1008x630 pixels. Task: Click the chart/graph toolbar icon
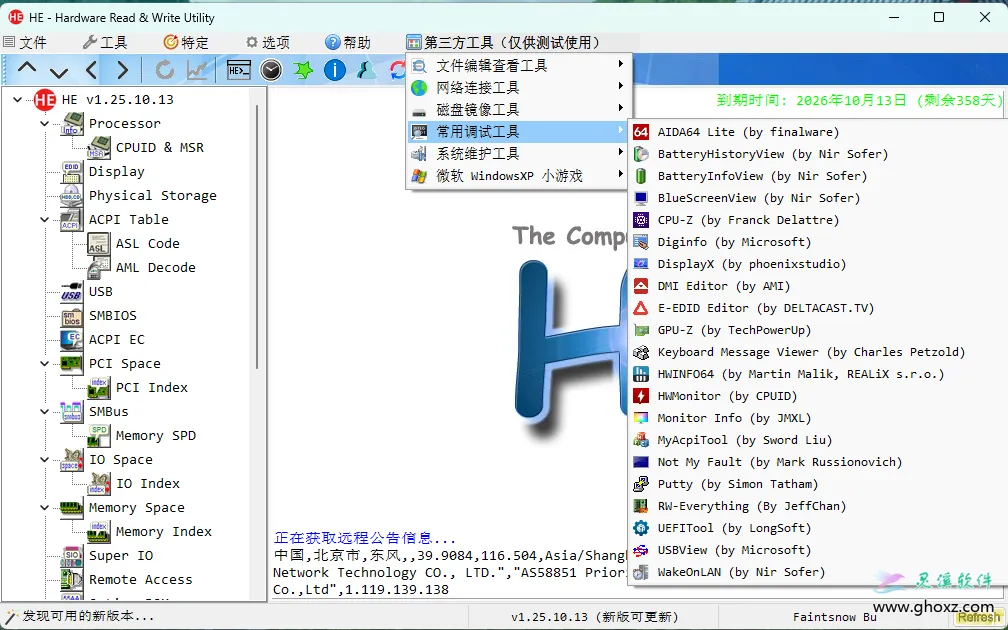(197, 70)
